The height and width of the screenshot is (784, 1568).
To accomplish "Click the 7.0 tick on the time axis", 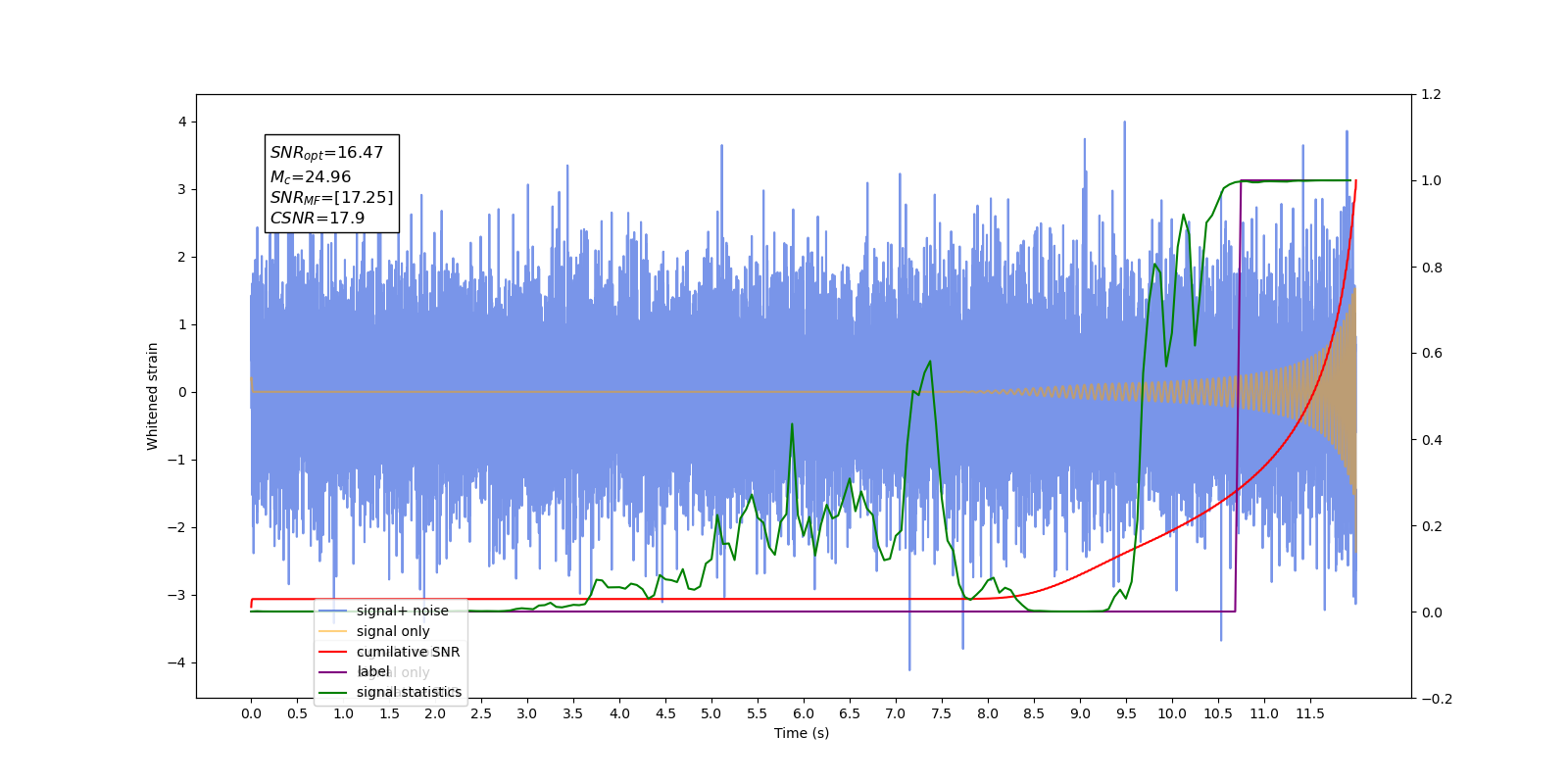I will [896, 713].
